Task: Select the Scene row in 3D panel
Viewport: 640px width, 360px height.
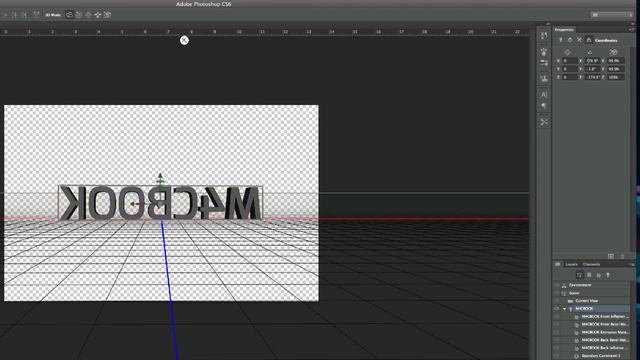Action: (x=591, y=293)
